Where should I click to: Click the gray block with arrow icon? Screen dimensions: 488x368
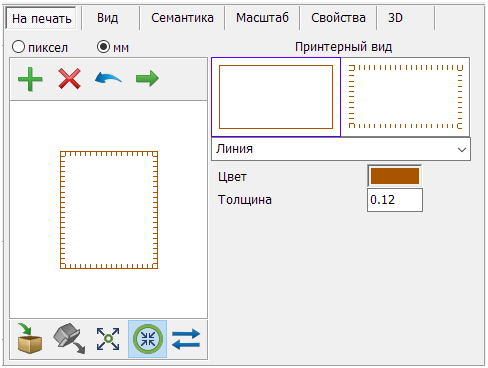coord(69,338)
